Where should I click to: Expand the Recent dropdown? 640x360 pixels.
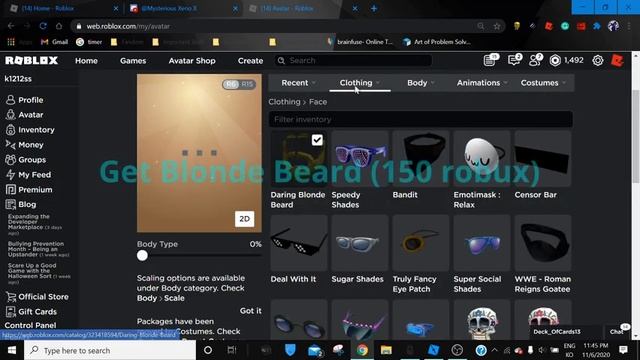point(298,83)
